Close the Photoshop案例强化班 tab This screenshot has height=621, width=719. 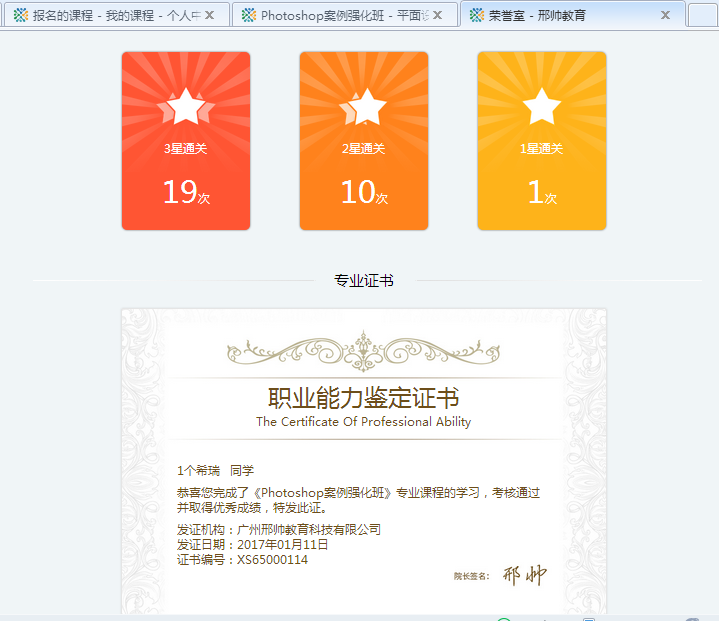pos(437,15)
